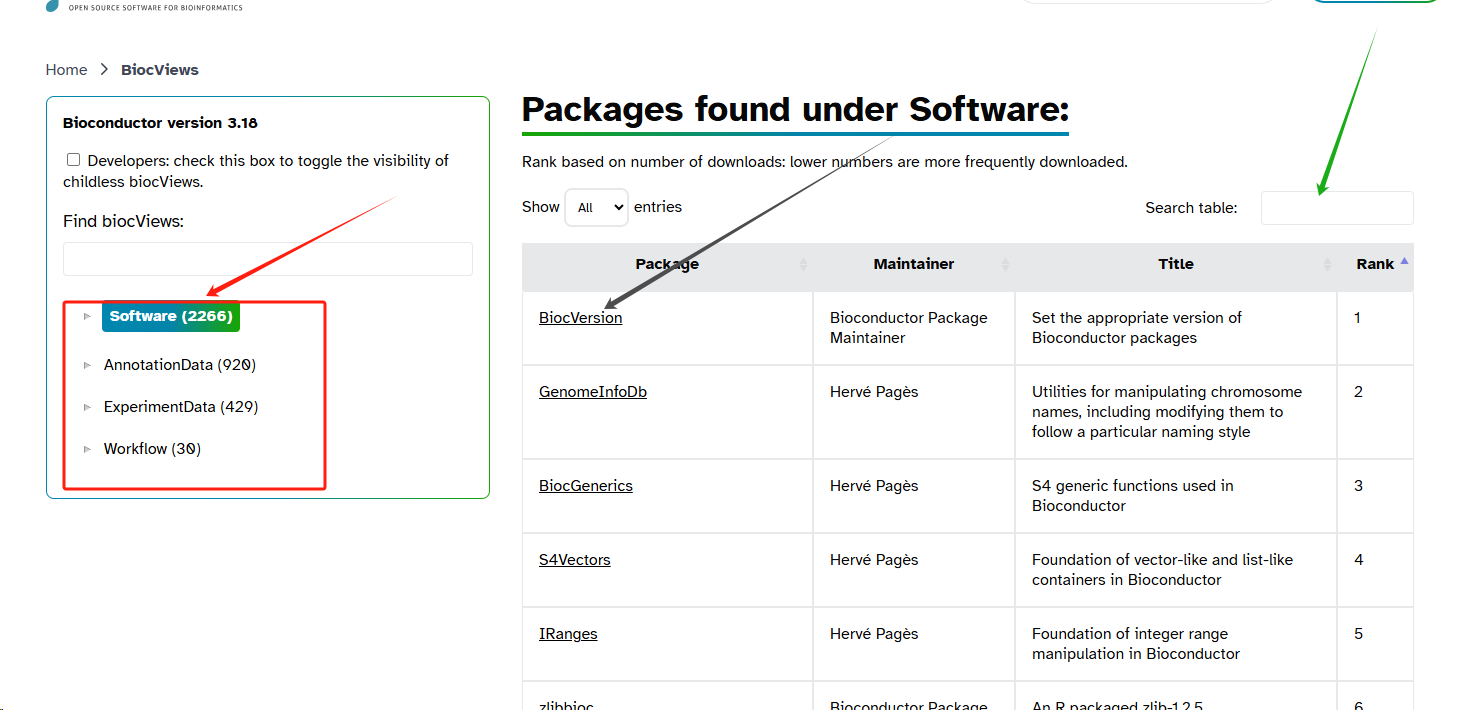Click rank 4 cell in S4Vectors row
The height and width of the screenshot is (710, 1484).
[x=1376, y=570]
